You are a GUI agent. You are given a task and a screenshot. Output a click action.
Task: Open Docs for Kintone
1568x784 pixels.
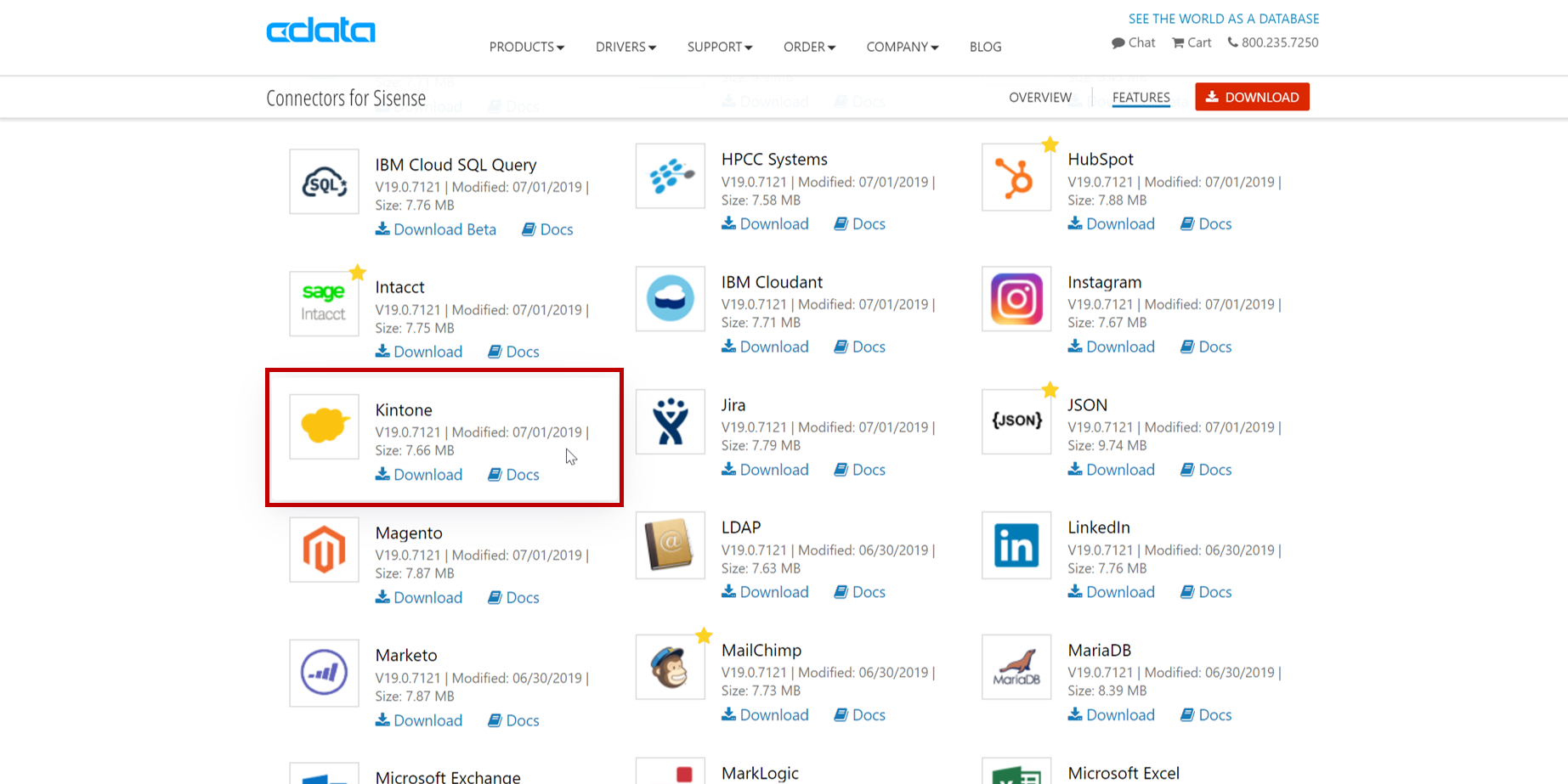pos(513,475)
